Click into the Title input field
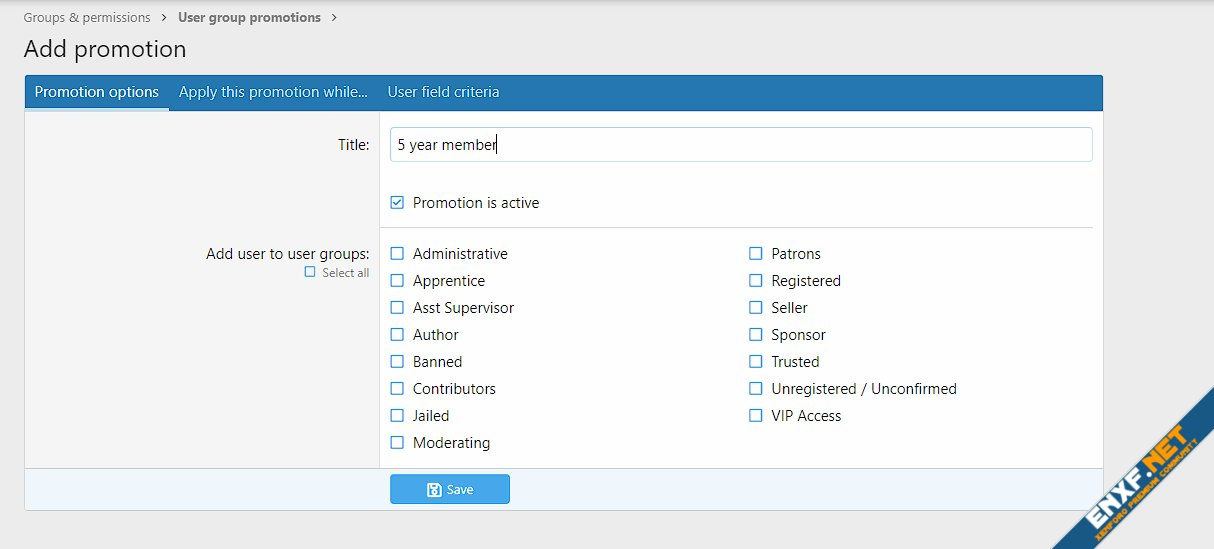 [740, 144]
